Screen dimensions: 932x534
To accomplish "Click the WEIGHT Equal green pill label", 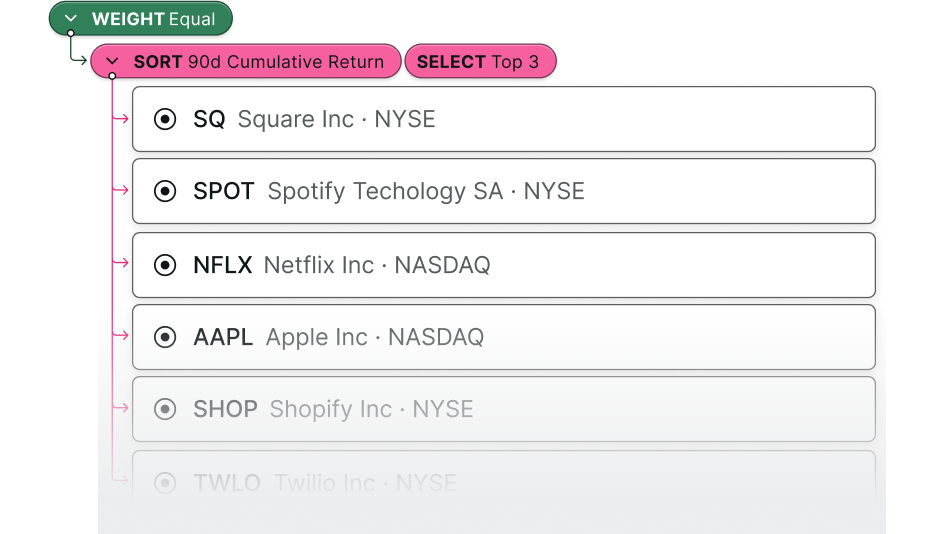I will pos(153,19).
